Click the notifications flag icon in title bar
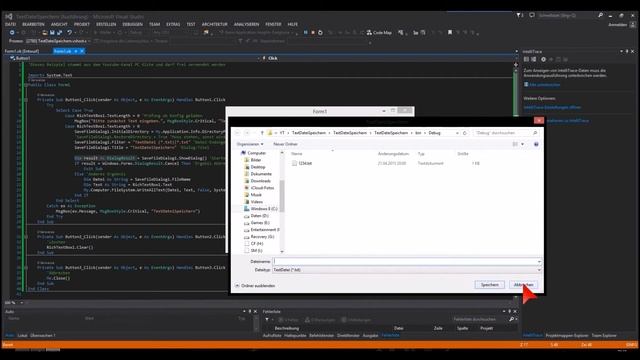Image resolution: width=640 pixels, height=360 pixels. click(520, 15)
